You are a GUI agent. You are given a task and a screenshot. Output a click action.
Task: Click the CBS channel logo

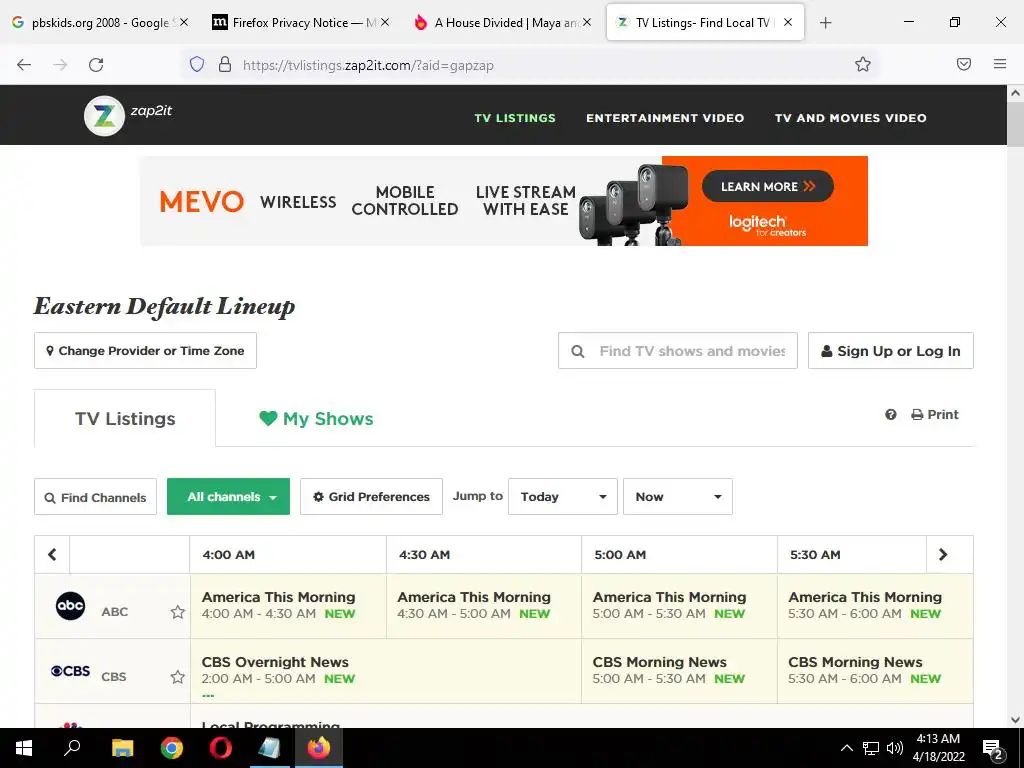pos(71,671)
